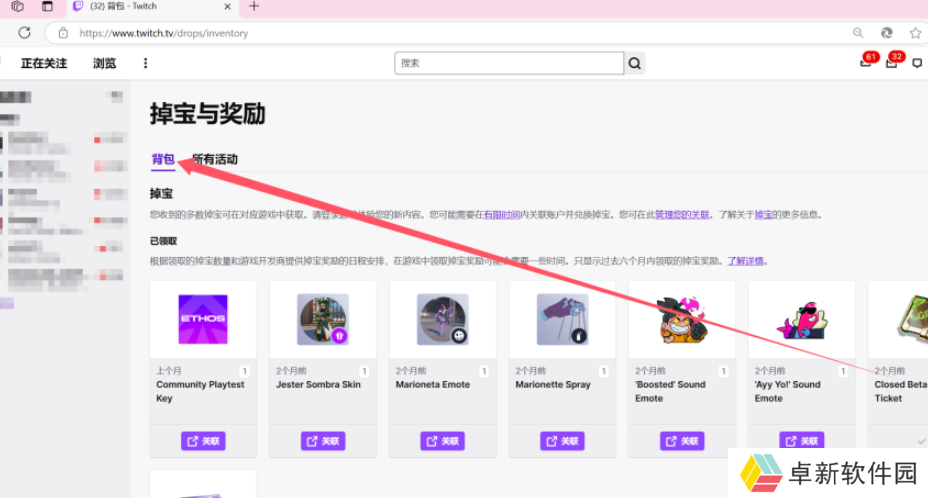
Task: Click the Closed Beta Ticket title
Action: 900,391
